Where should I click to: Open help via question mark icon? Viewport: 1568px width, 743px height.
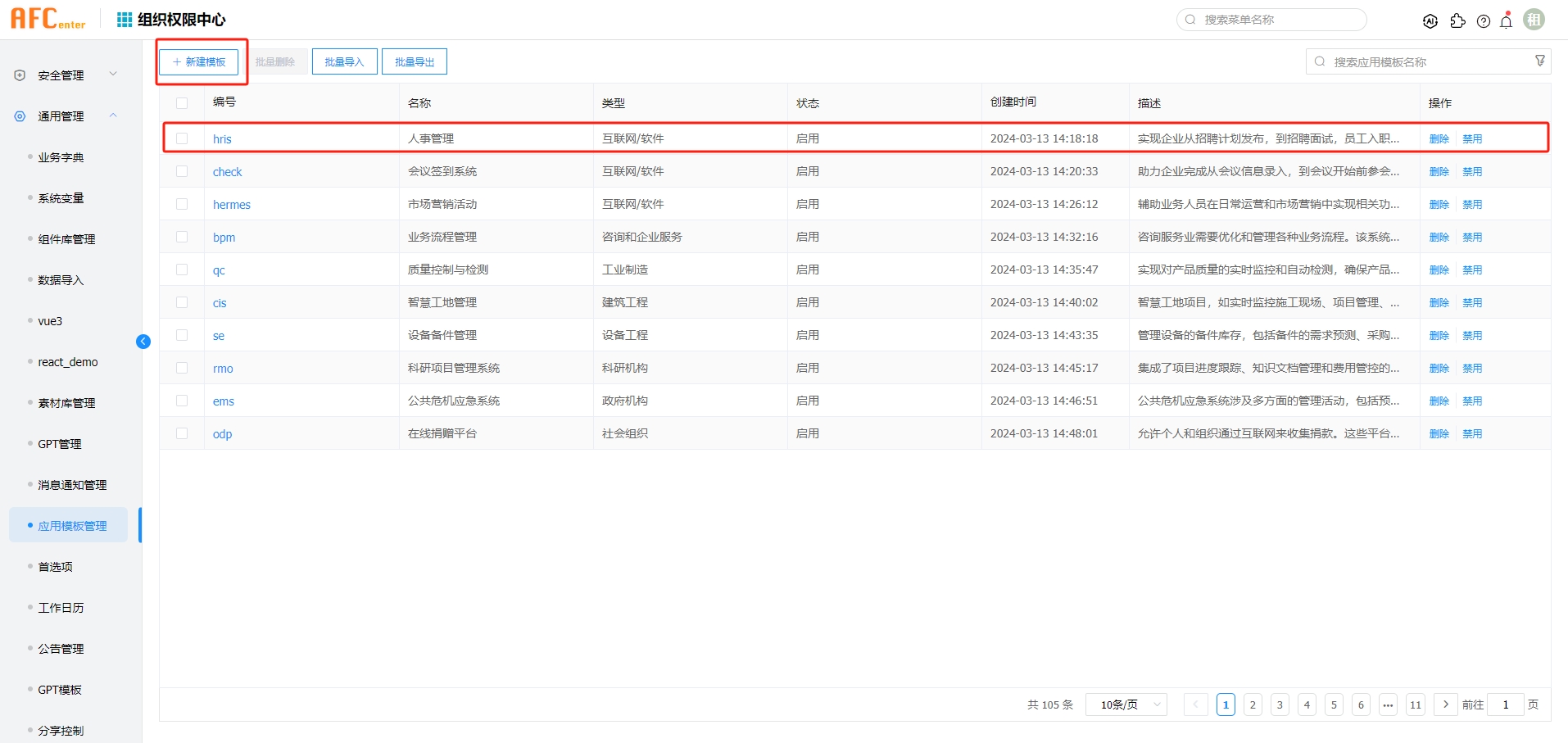[1484, 21]
